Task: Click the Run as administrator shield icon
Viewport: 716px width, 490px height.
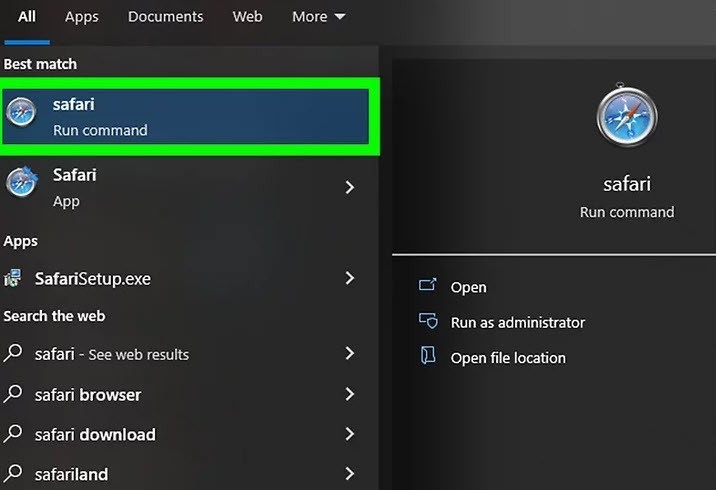Action: (x=428, y=321)
